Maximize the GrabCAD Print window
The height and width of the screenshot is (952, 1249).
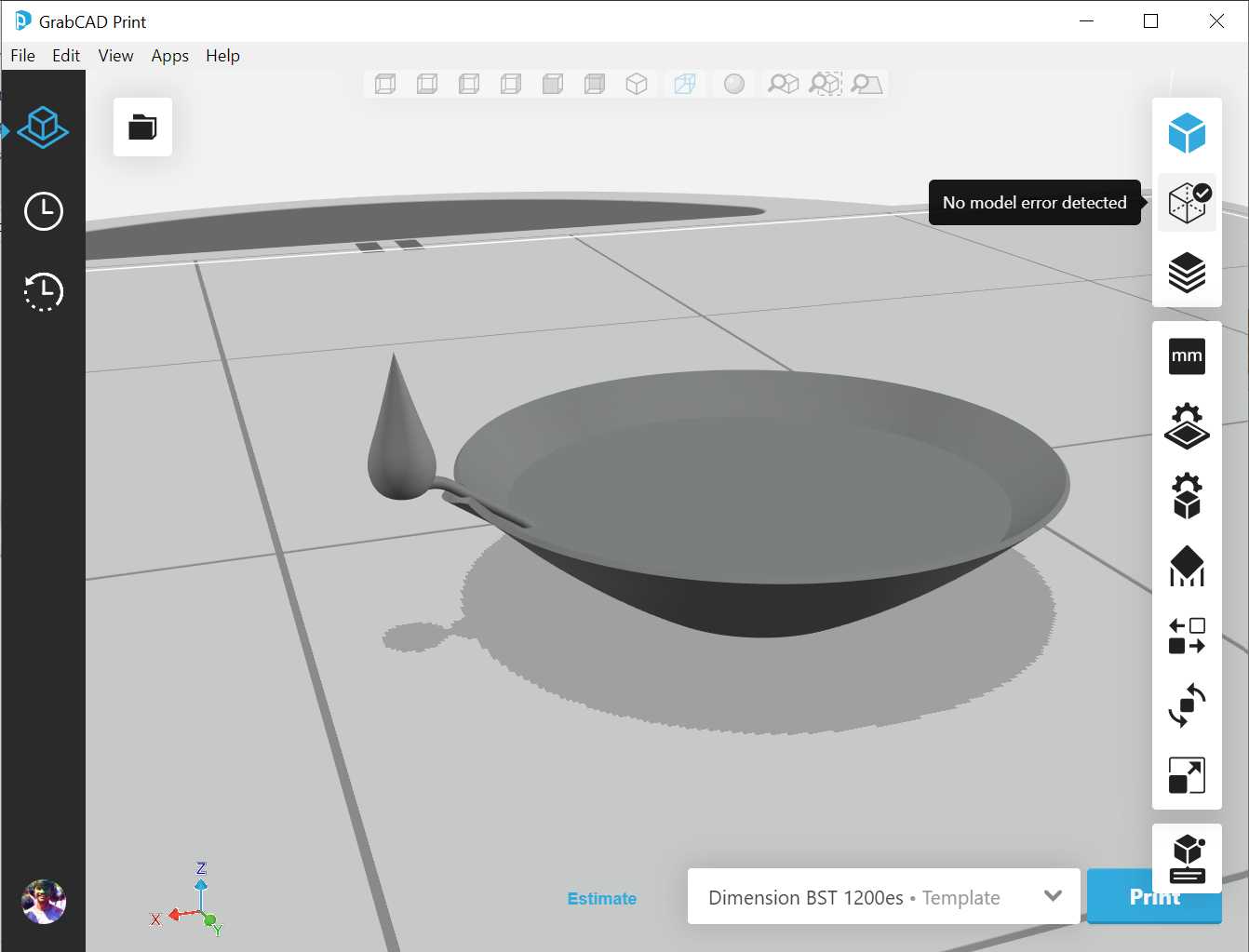click(x=1151, y=20)
